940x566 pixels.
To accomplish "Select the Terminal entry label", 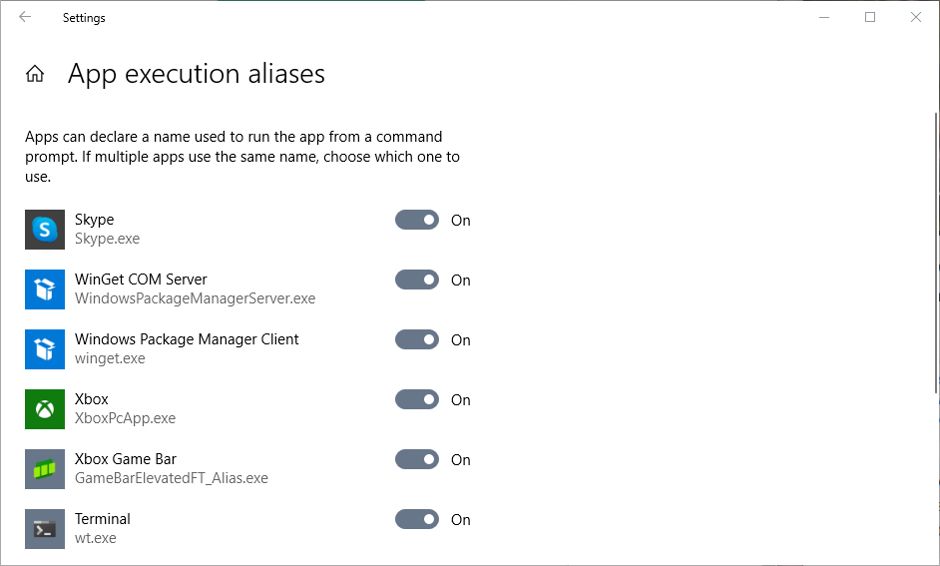I will click(x=102, y=519).
